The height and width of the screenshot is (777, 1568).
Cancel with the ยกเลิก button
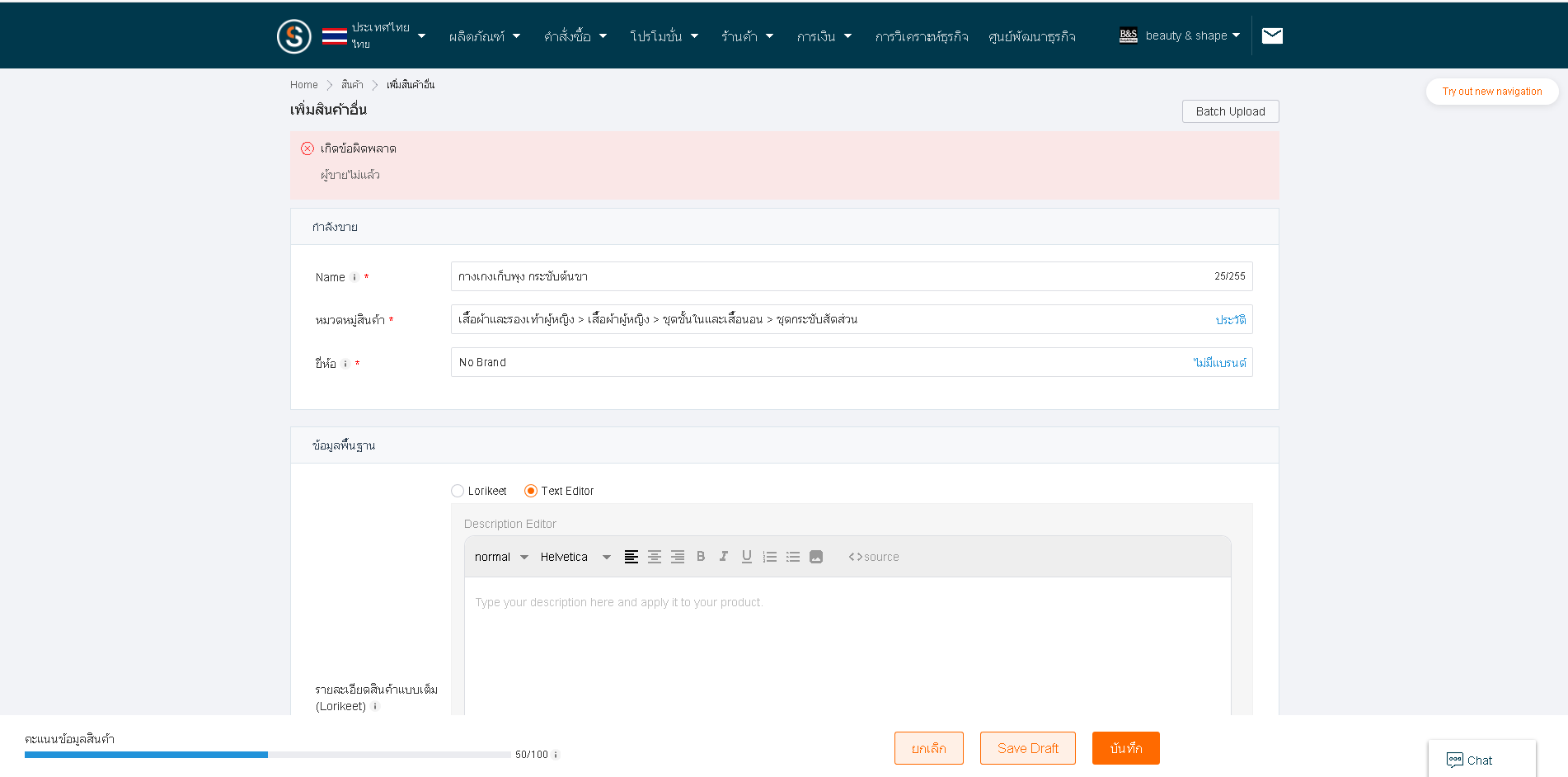pos(929,748)
